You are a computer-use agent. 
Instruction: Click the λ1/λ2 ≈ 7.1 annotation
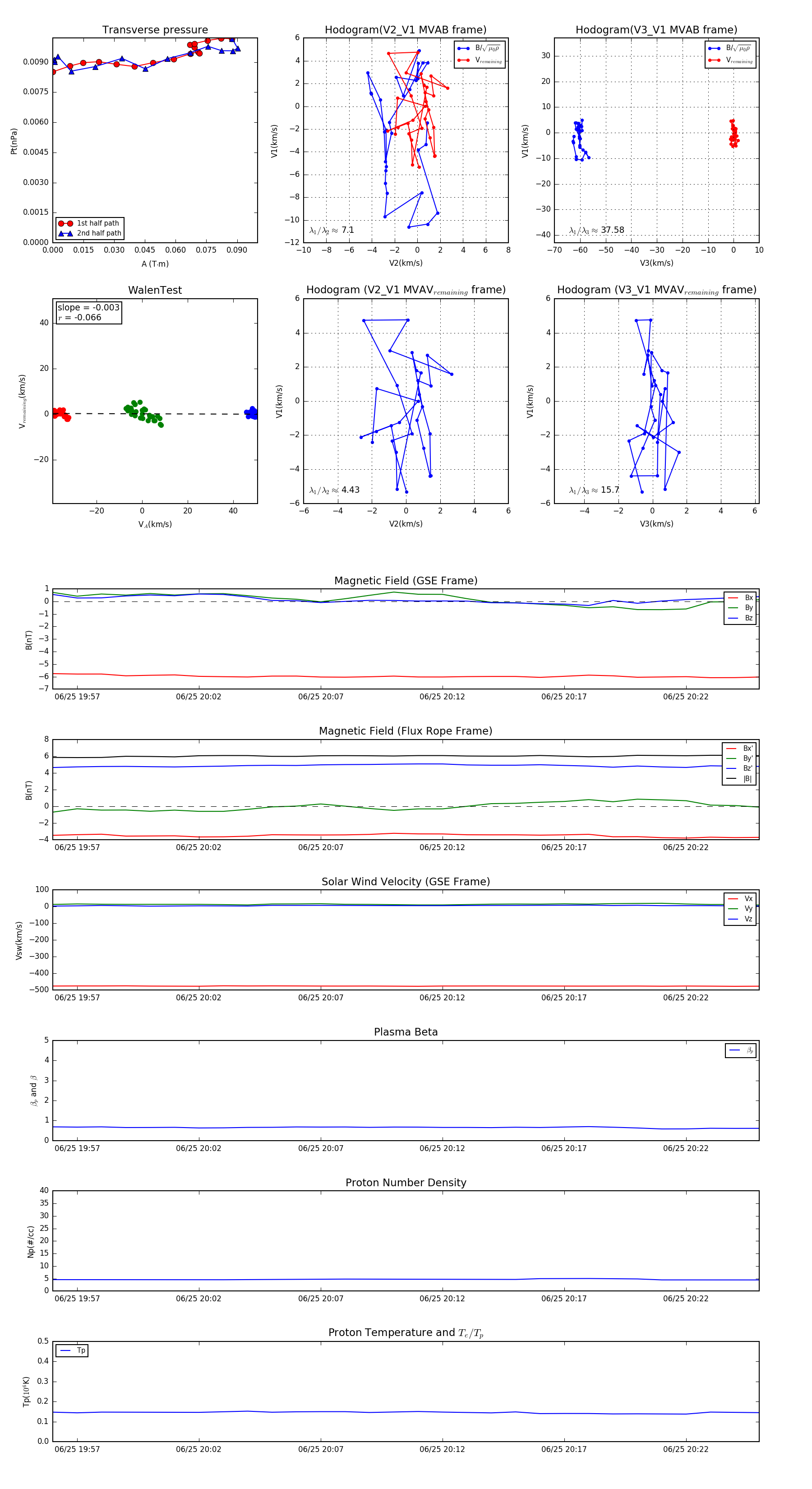tap(332, 230)
